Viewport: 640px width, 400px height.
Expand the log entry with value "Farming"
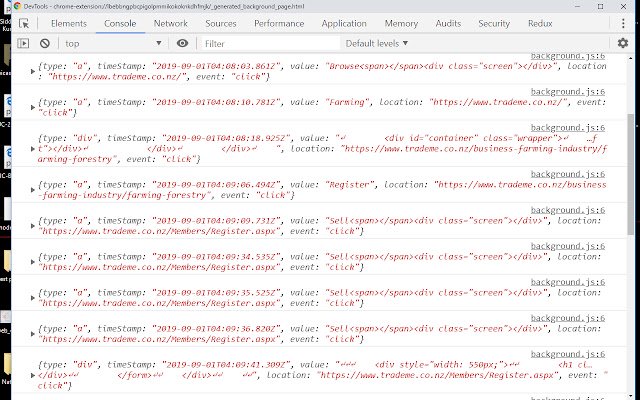(x=33, y=107)
